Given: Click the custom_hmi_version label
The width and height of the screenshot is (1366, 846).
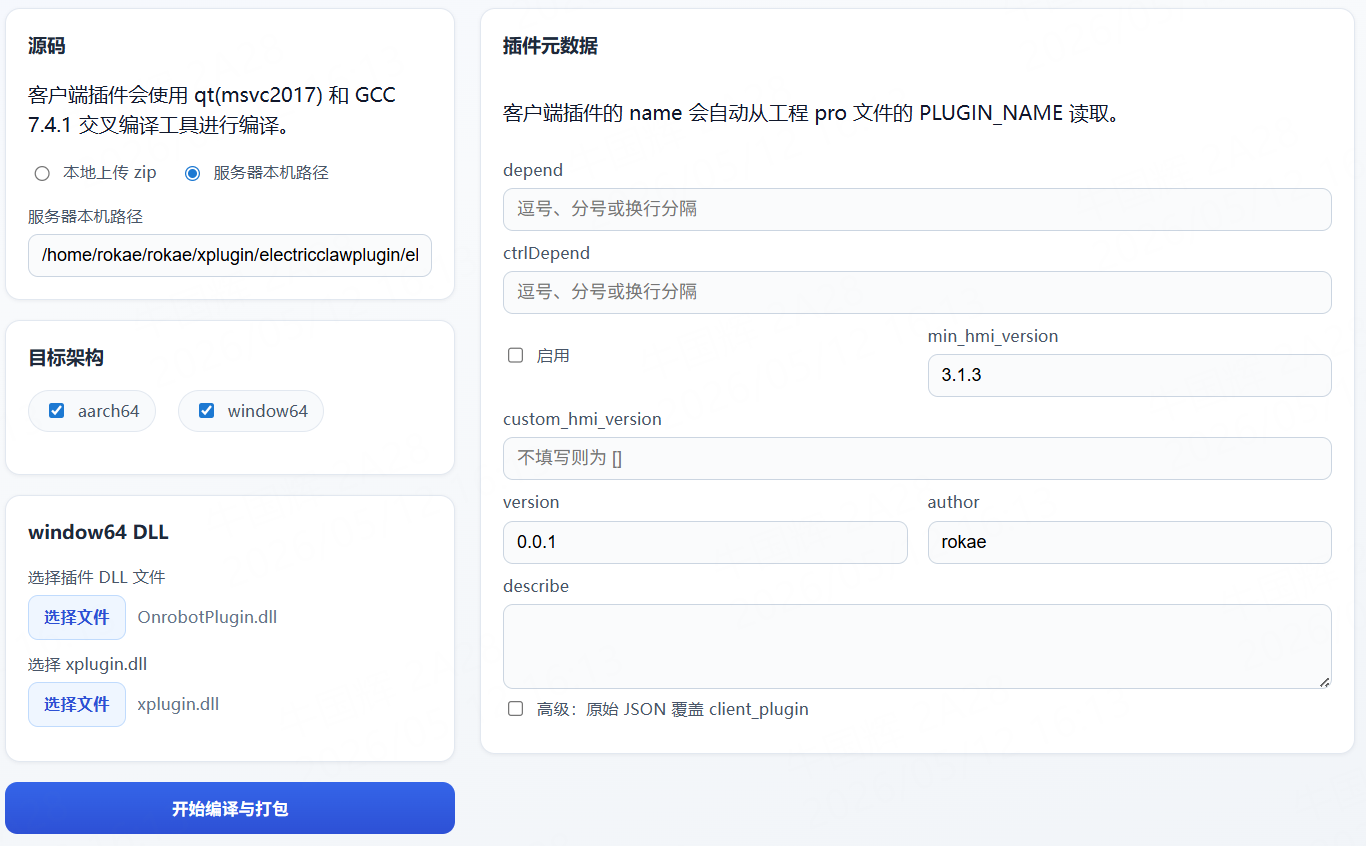Looking at the screenshot, I should point(582,419).
